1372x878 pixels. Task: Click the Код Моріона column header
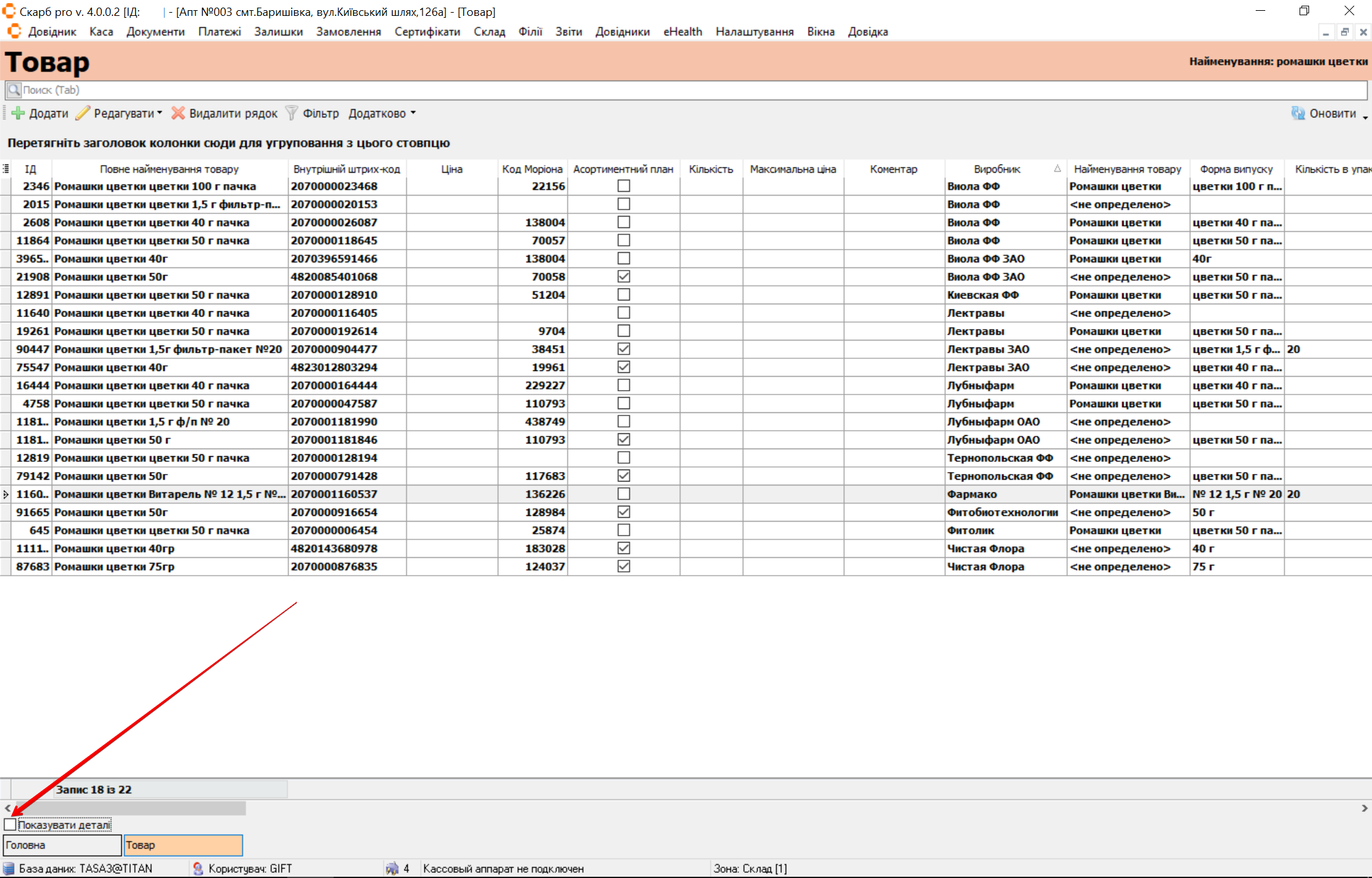[x=532, y=169]
